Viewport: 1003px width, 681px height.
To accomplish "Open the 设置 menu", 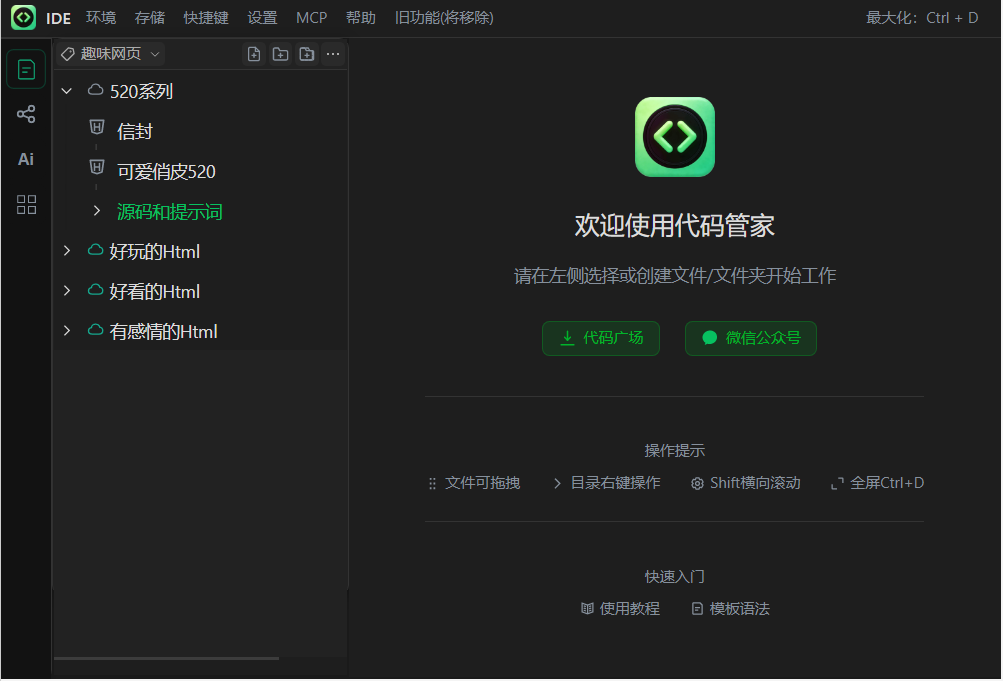I will click(x=262, y=18).
